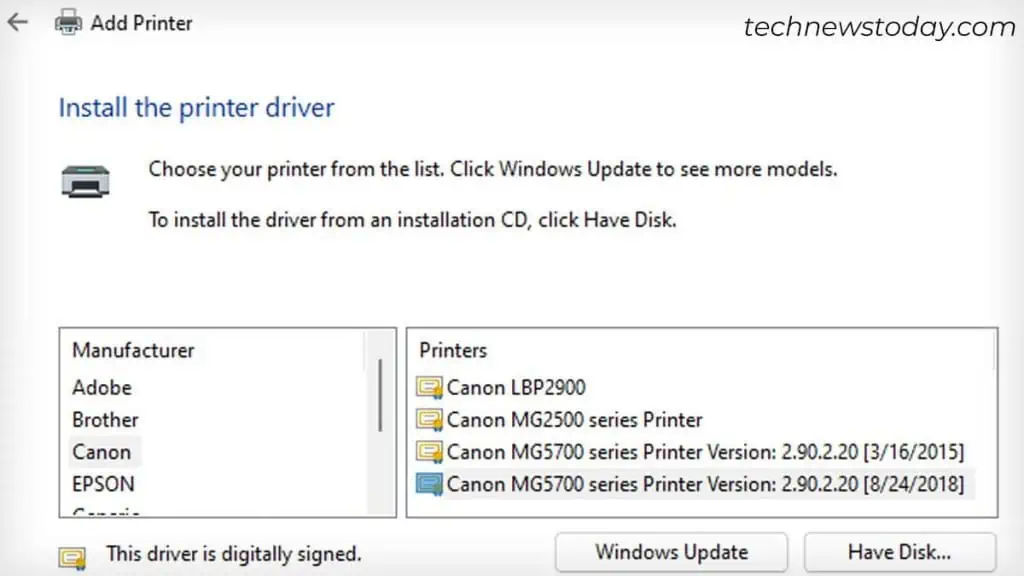
Task: Select Canon MG5700 driver dated 3/16/2015
Action: 705,452
